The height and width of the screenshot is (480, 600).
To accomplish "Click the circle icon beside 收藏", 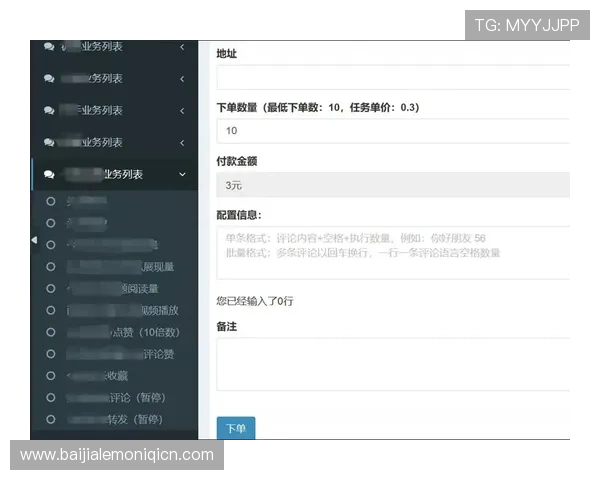I will pyautogui.click(x=51, y=376).
